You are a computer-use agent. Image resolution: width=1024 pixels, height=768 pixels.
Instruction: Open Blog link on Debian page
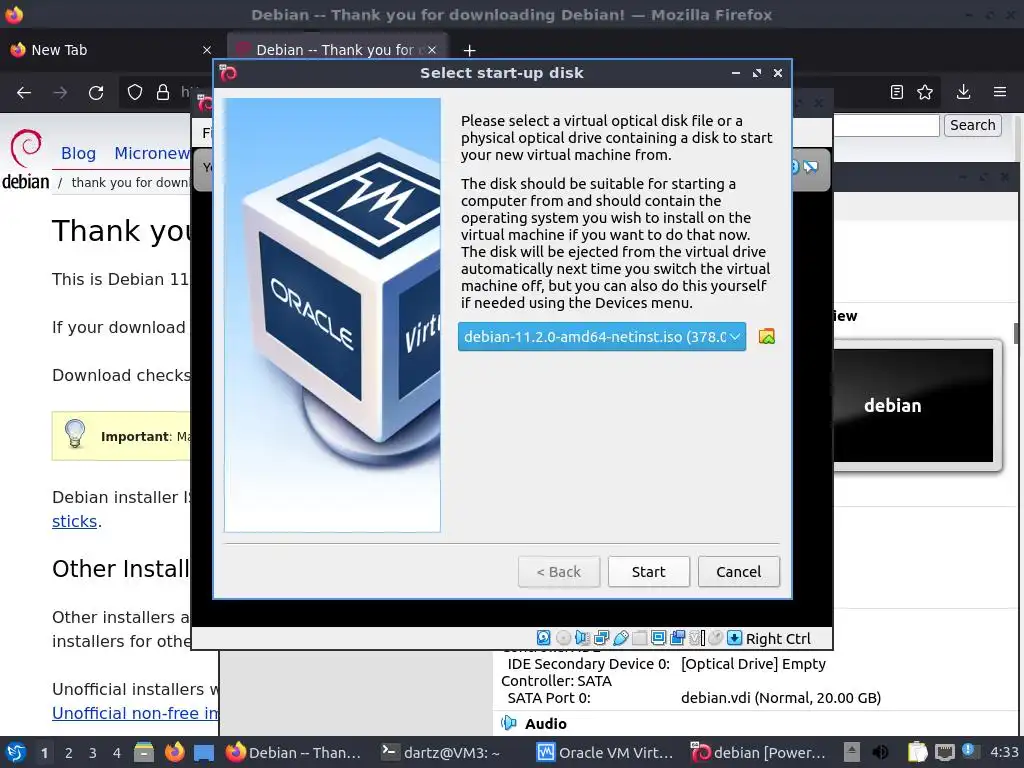[78, 153]
